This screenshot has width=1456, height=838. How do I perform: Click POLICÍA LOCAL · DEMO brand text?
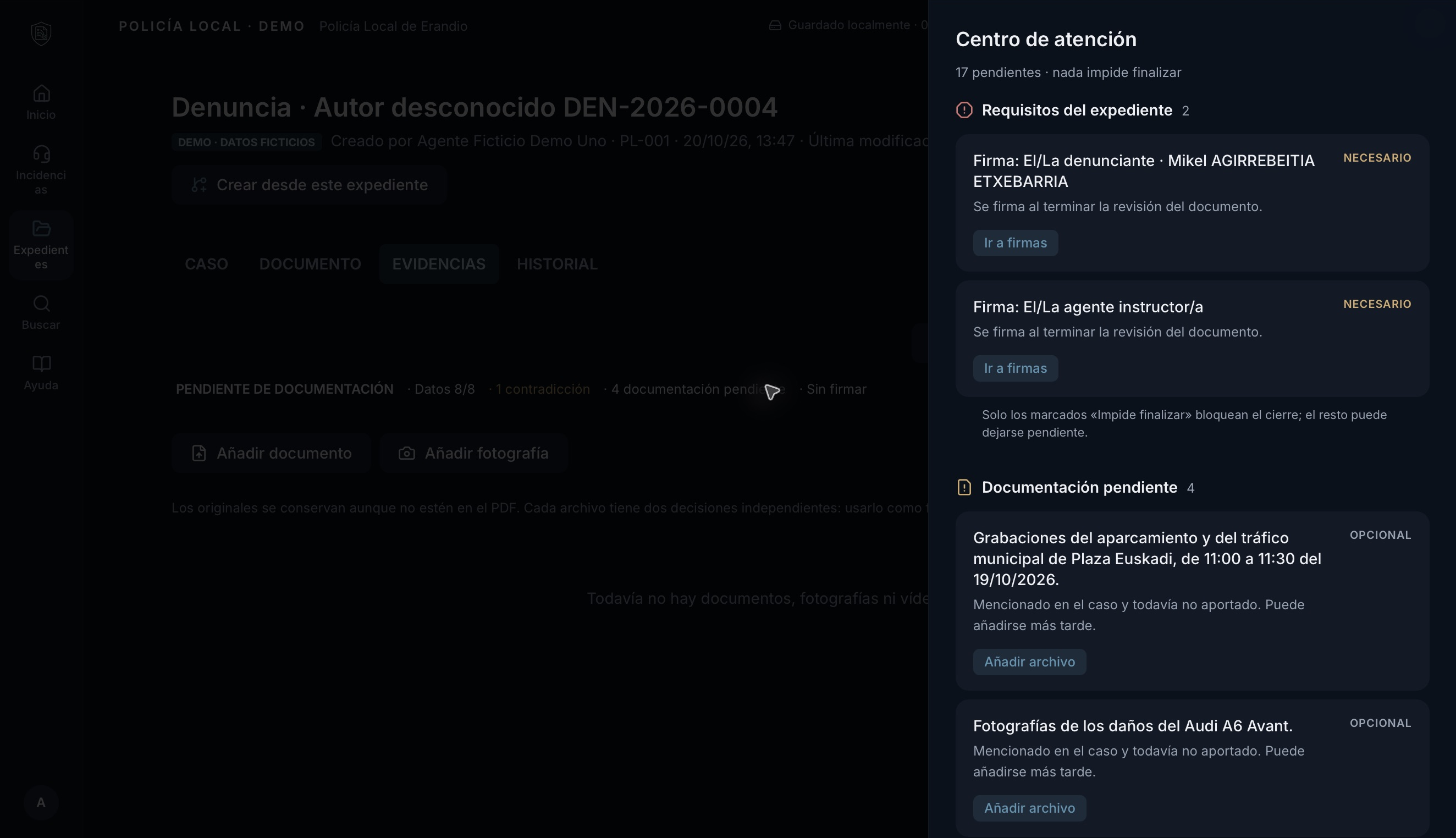212,26
